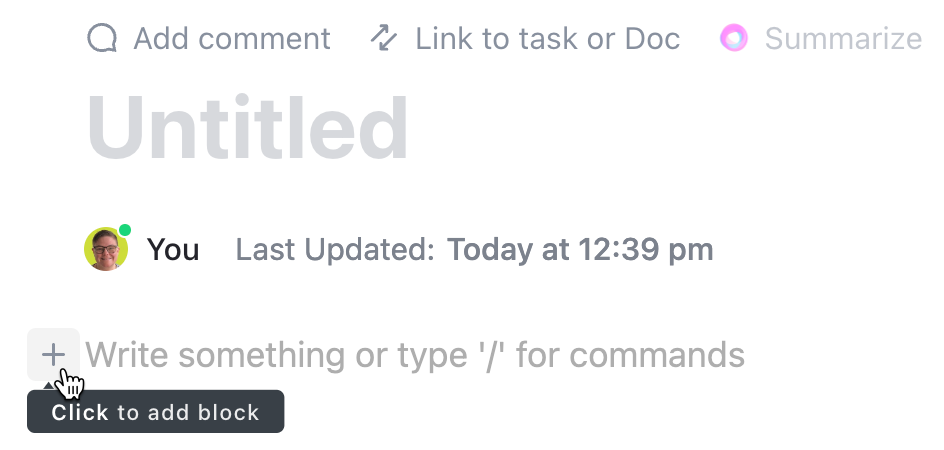Screen dimensions: 944x450
Task: Click the Summarize AI gradient orb icon
Action: tap(734, 39)
